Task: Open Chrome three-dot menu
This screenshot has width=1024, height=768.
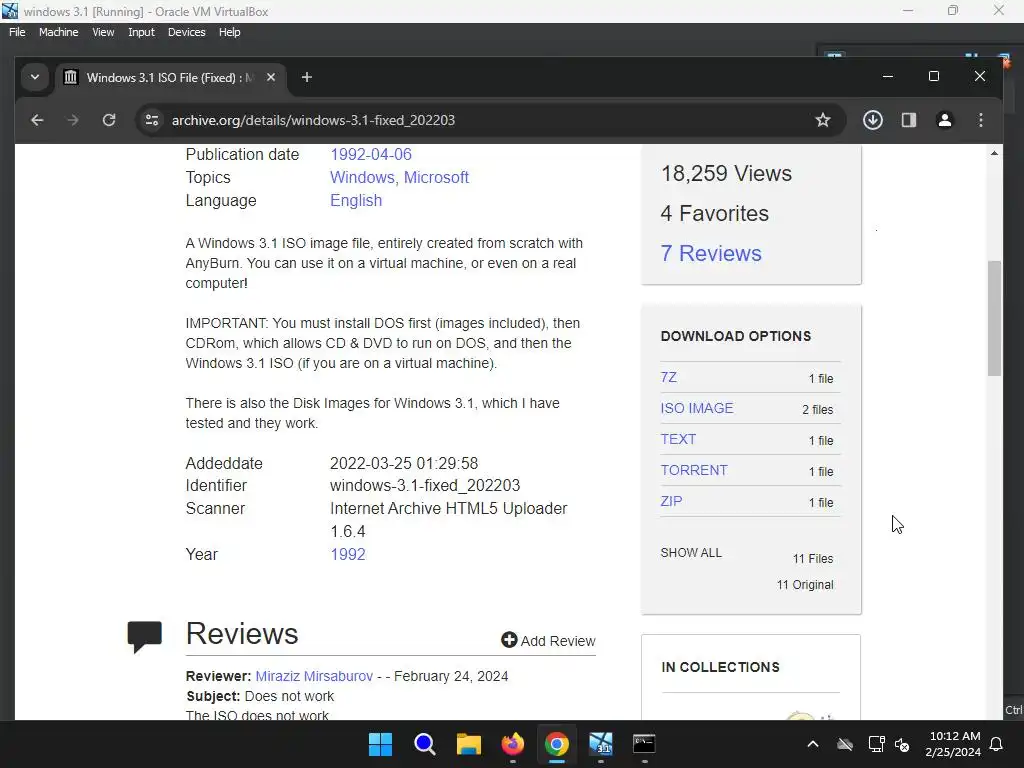Action: coord(980,120)
